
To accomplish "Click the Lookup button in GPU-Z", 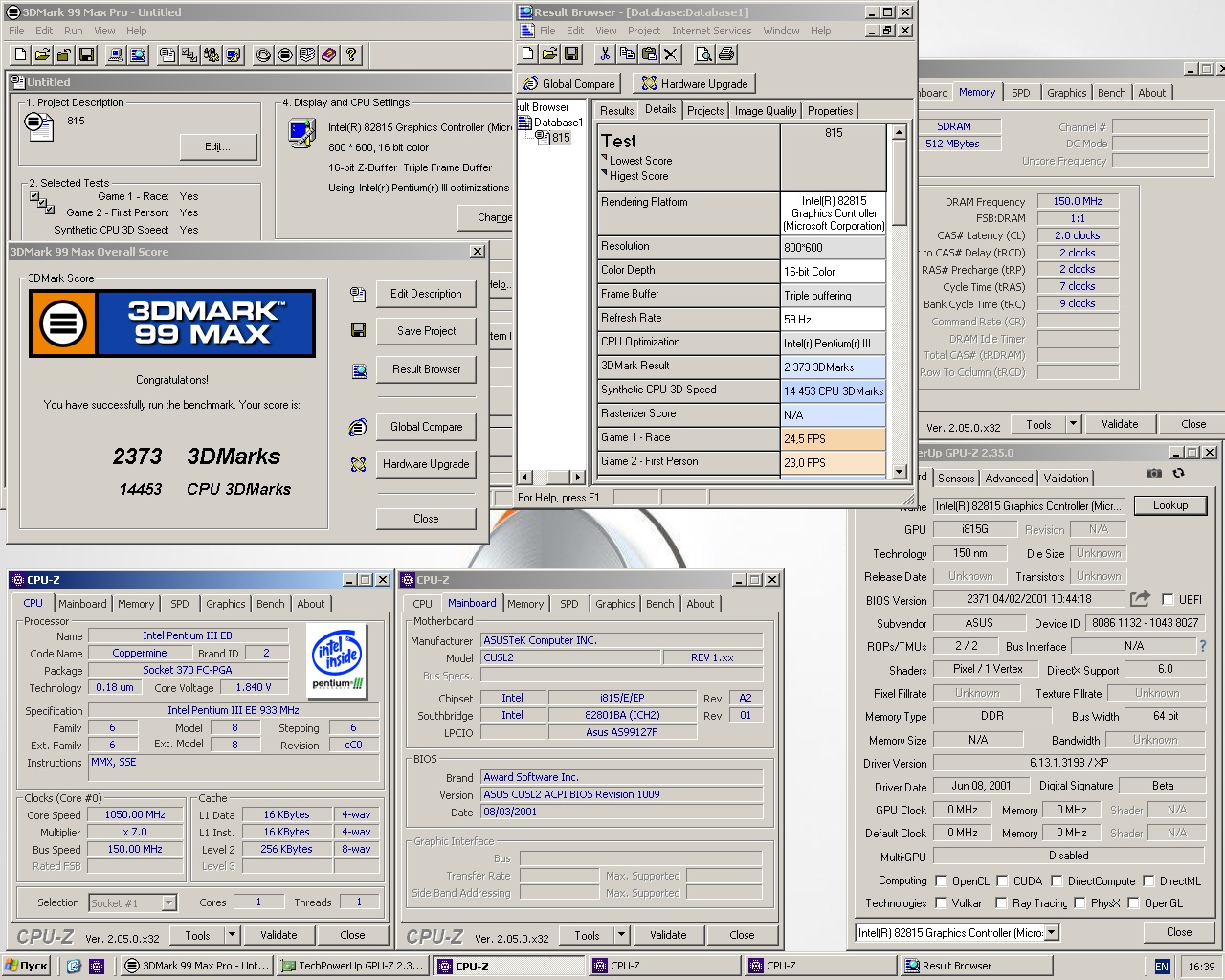I will pyautogui.click(x=1170, y=505).
